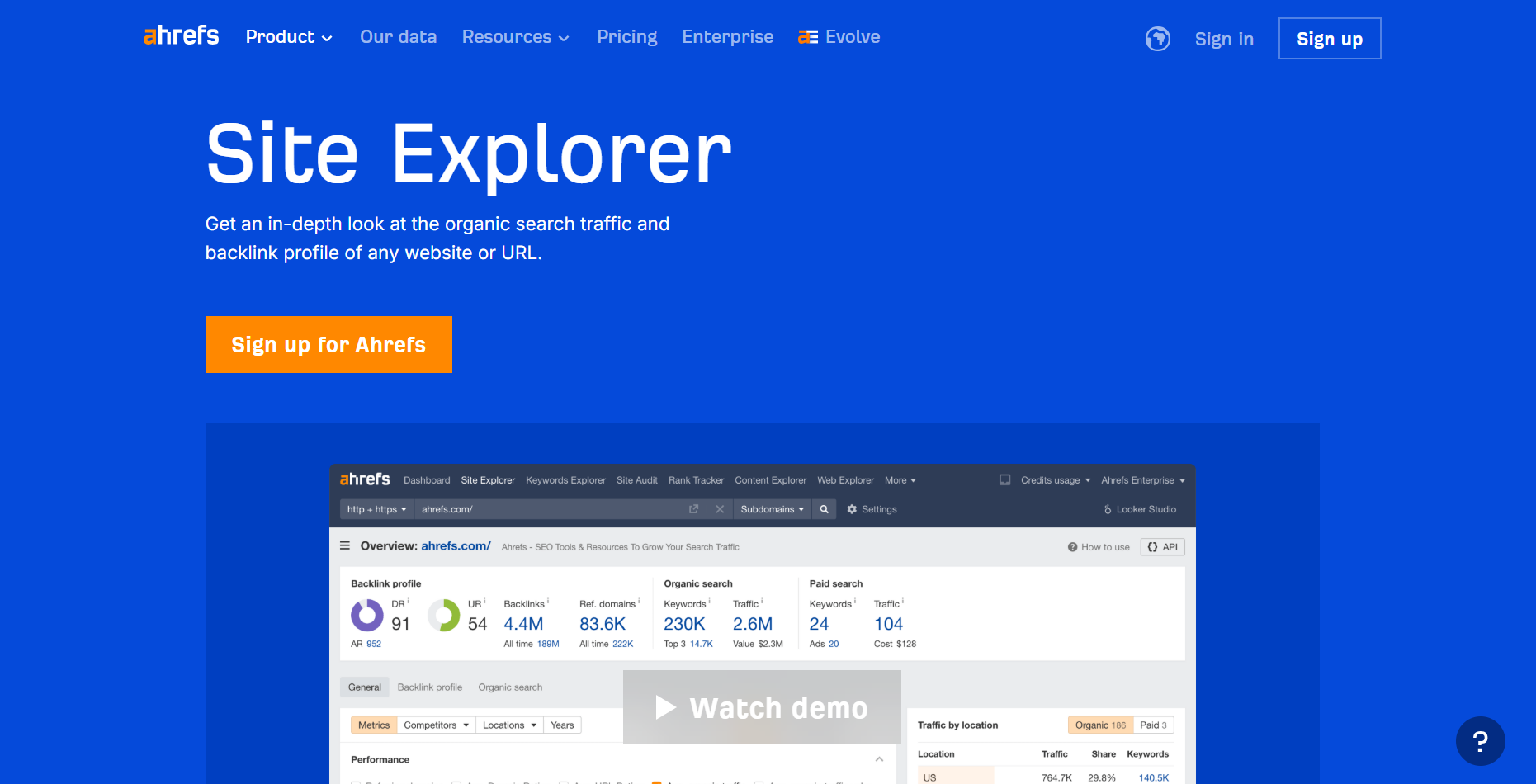
Task: Open the Subdomains mode dropdown
Action: coord(772,509)
